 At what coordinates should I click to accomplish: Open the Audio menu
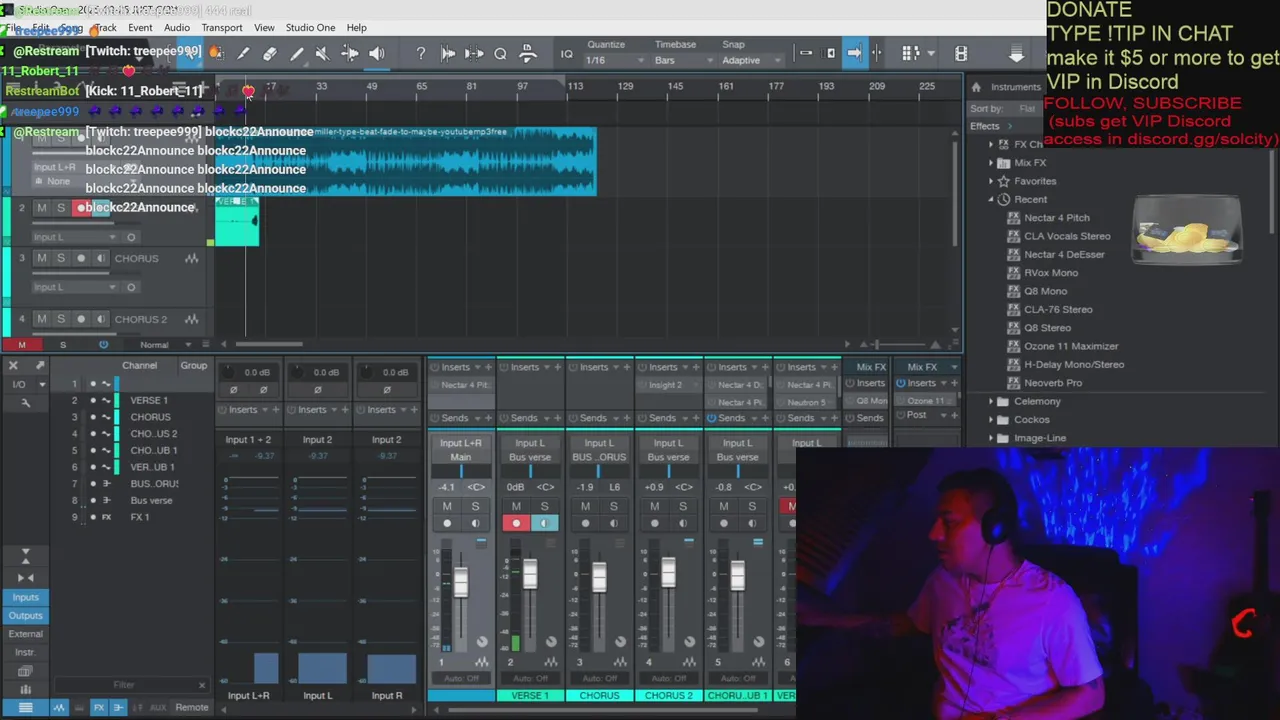(x=177, y=27)
